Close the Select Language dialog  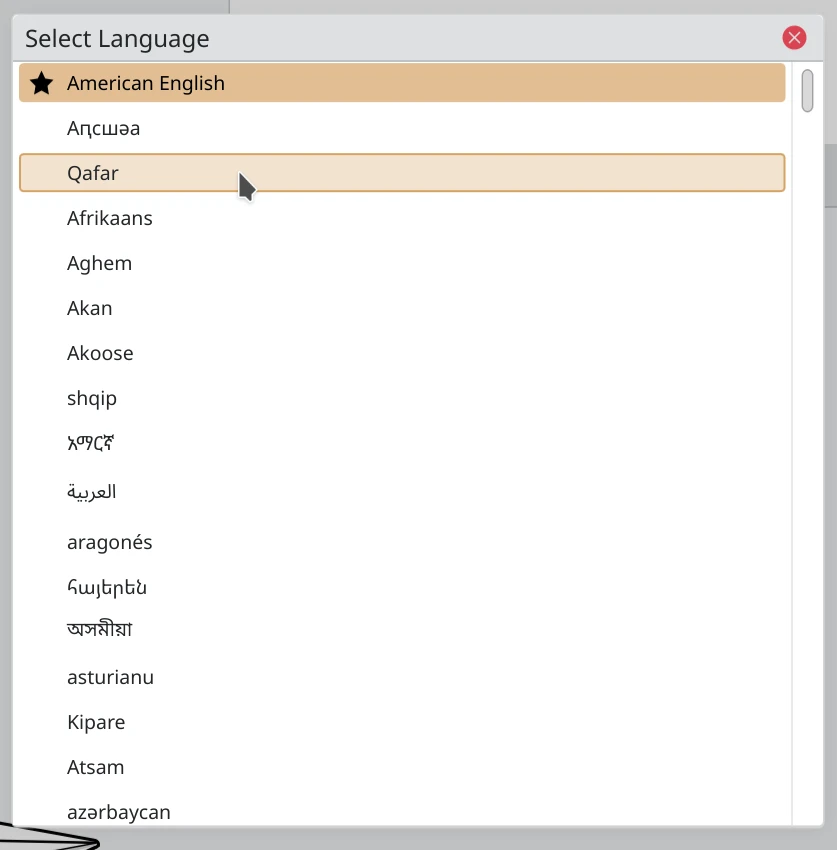click(x=794, y=38)
